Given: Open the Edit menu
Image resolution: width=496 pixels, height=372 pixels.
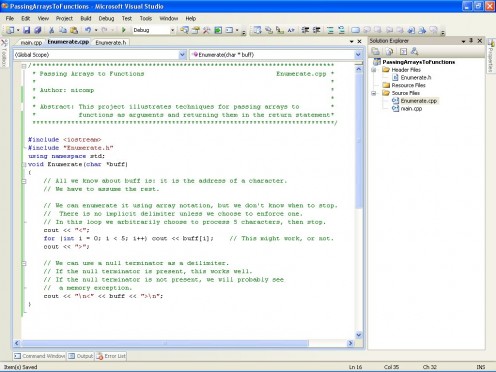Looking at the screenshot, I should [26, 18].
